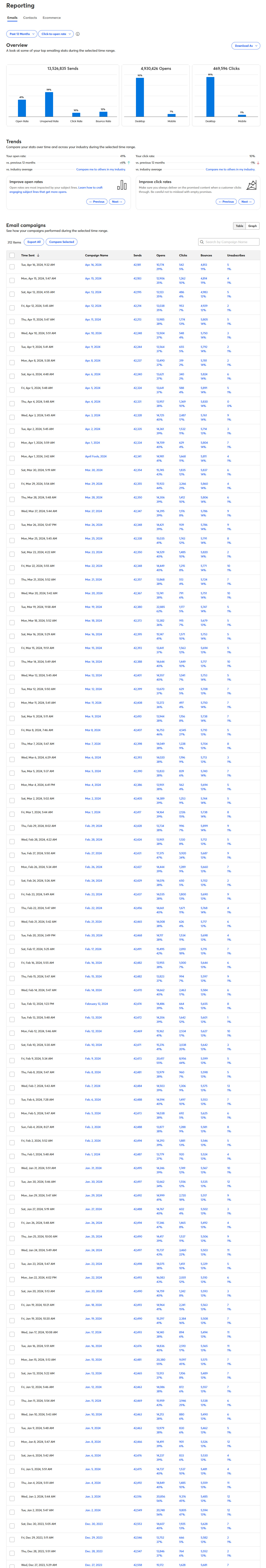Click the search magnifier icon in campaigns
The height and width of the screenshot is (1568, 266).
pos(202,242)
